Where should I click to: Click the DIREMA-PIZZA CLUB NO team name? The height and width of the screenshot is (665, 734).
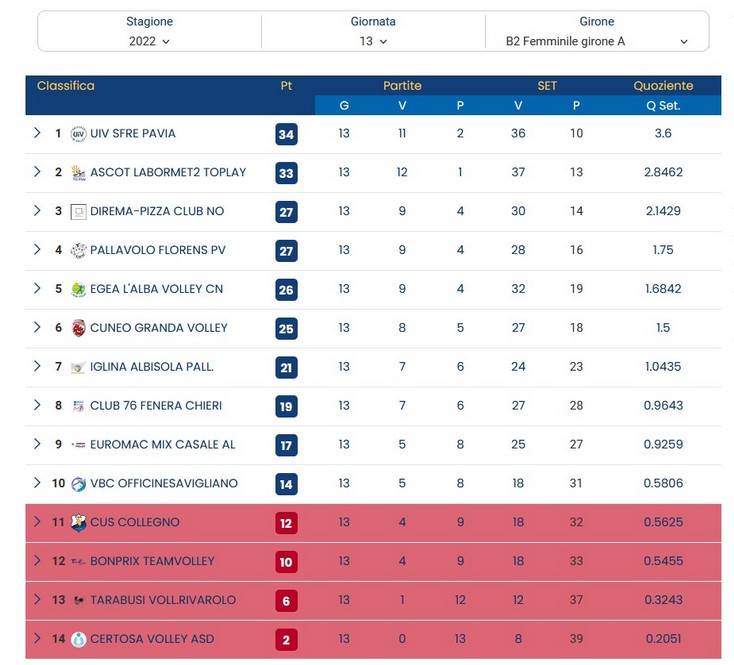pyautogui.click(x=157, y=211)
